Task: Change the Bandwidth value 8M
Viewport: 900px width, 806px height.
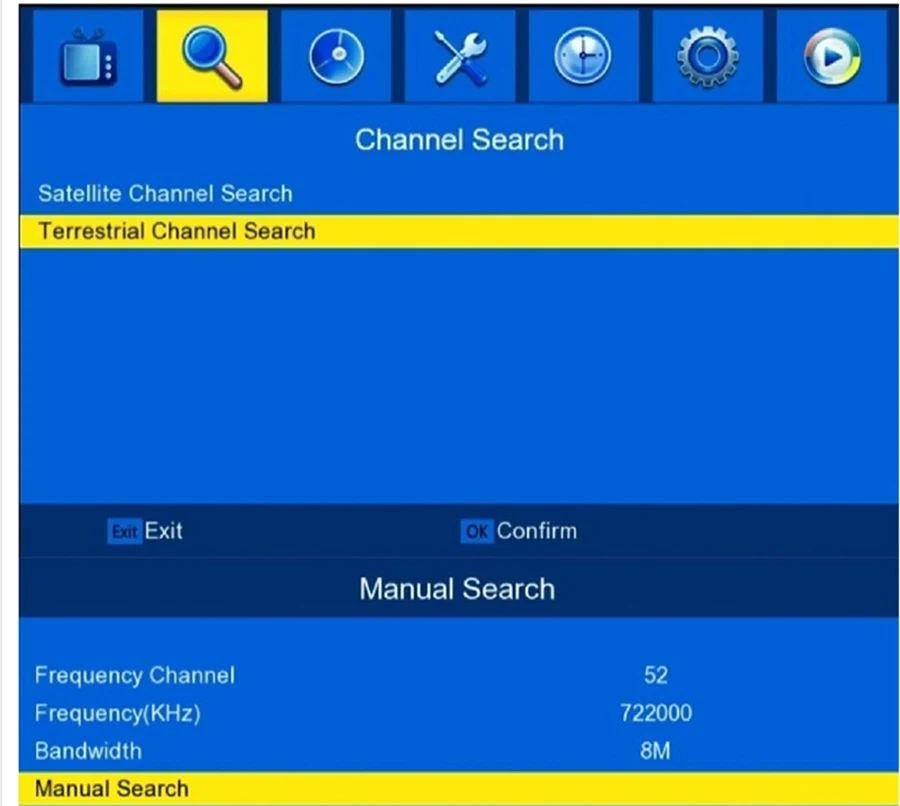Action: click(x=655, y=751)
